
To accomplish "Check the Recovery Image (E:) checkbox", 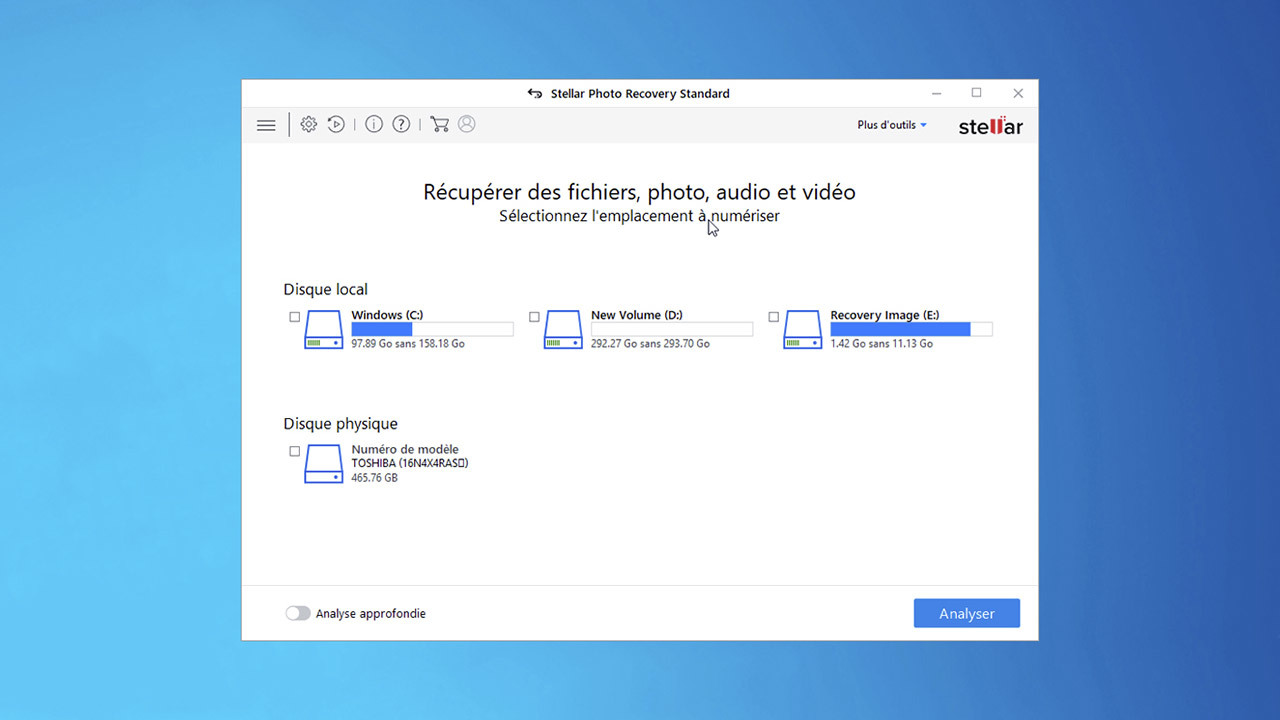I will tap(774, 317).
